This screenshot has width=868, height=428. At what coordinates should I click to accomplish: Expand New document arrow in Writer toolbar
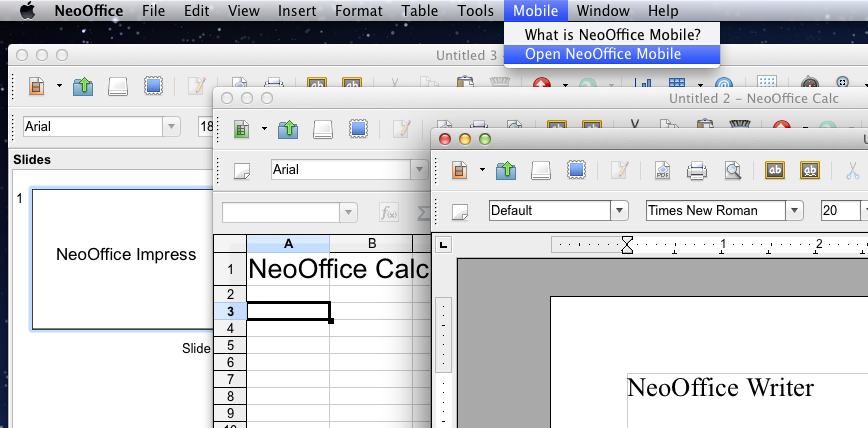point(482,170)
